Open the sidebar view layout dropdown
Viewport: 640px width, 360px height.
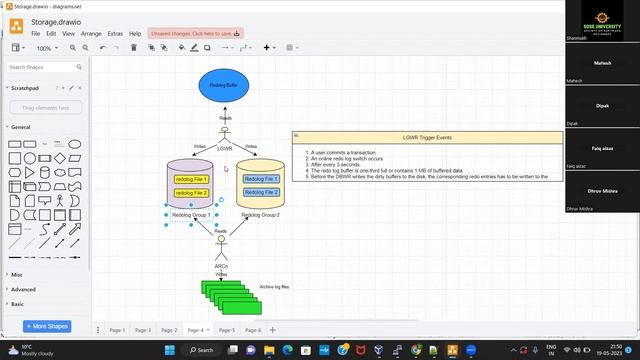click(x=18, y=48)
